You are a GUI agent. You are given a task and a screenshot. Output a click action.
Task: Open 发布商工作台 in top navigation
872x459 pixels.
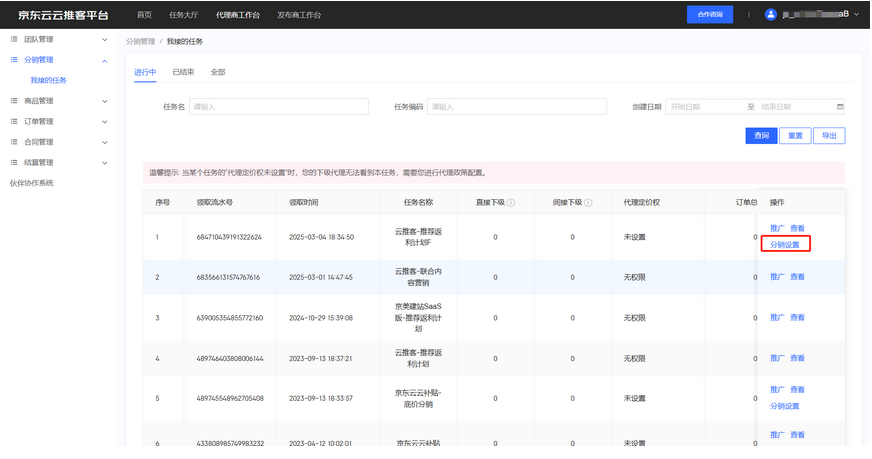[299, 15]
